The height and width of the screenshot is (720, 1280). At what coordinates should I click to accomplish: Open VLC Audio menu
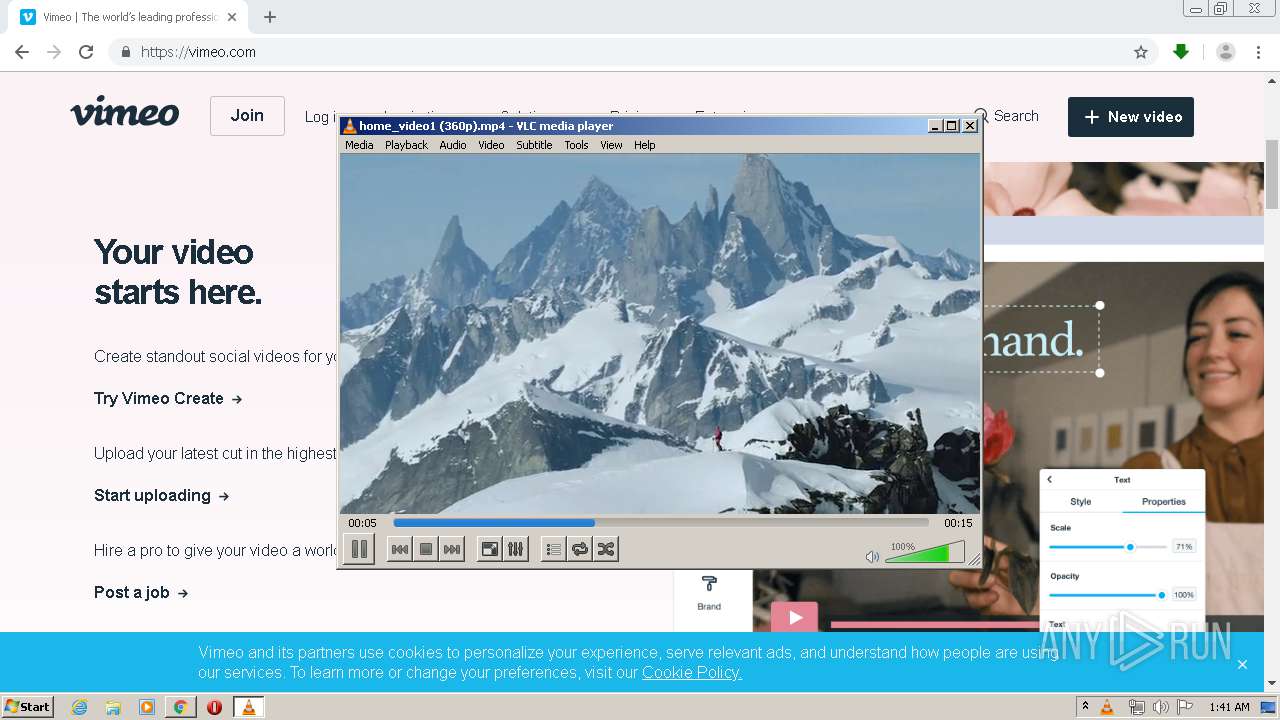453,145
